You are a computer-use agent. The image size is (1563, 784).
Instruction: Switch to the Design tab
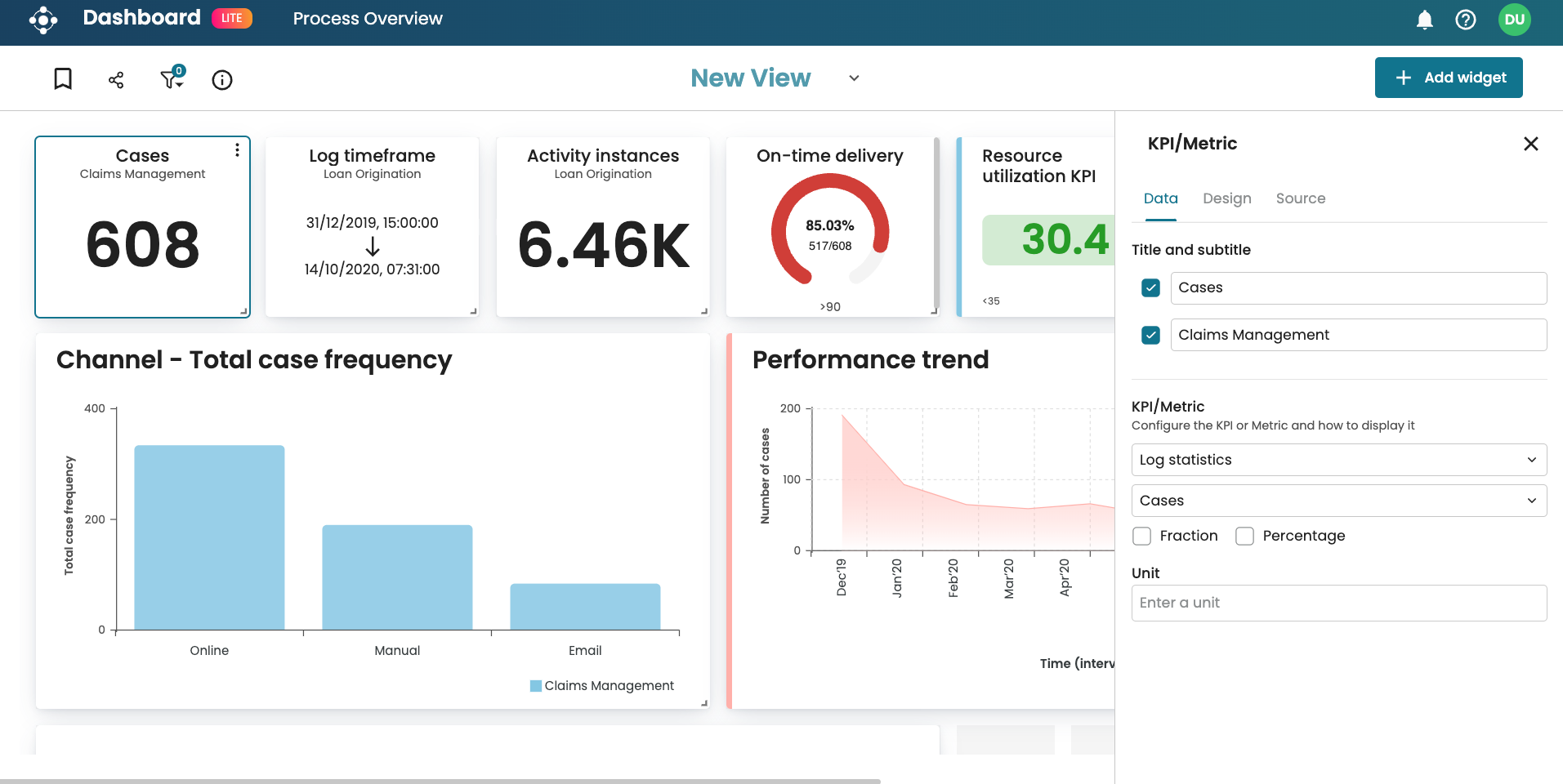click(x=1226, y=198)
